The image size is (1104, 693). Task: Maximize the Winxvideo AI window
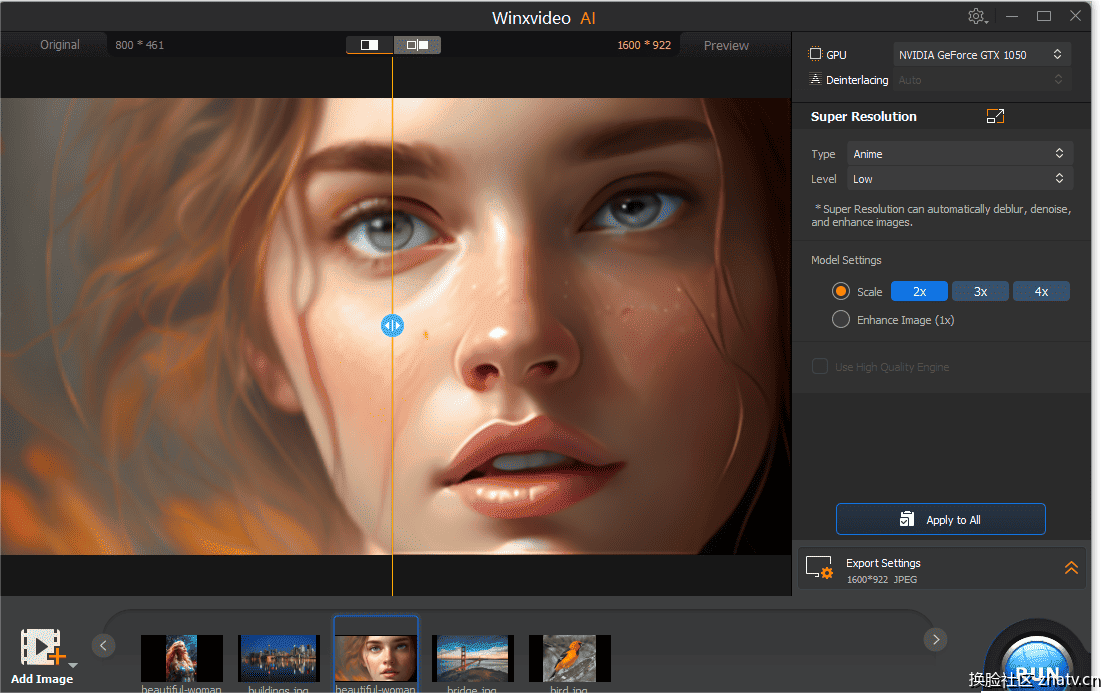(1043, 16)
